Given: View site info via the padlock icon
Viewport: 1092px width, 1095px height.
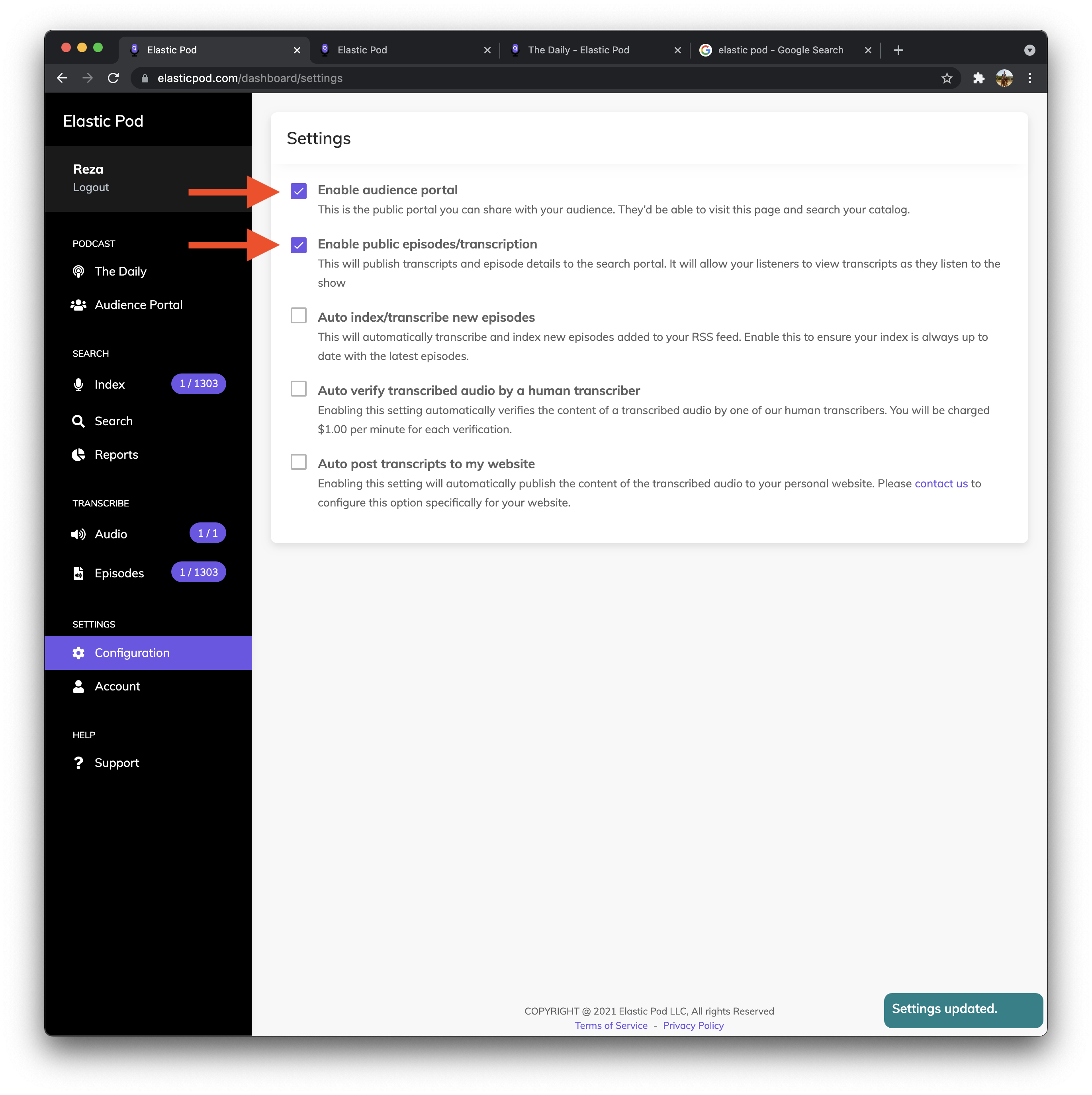Looking at the screenshot, I should pyautogui.click(x=145, y=78).
